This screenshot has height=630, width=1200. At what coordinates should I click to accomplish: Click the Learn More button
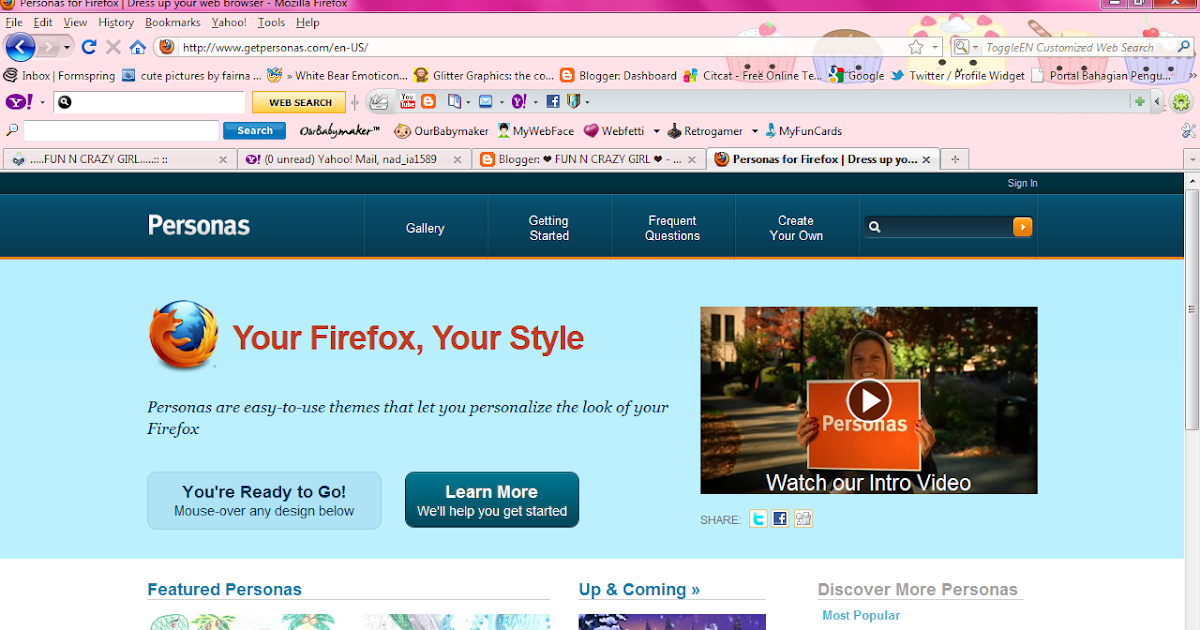pyautogui.click(x=492, y=500)
